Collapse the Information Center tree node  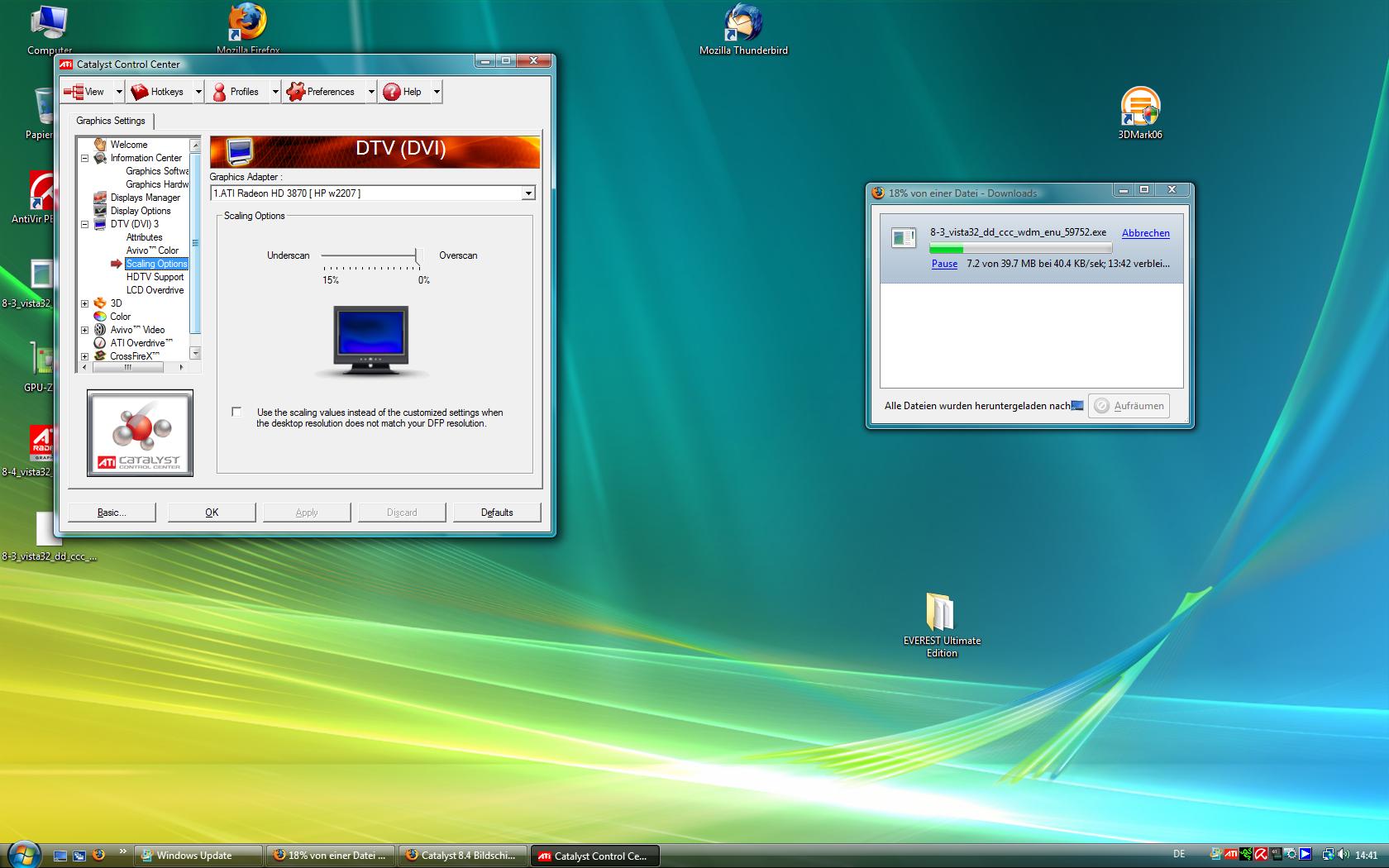[84, 158]
